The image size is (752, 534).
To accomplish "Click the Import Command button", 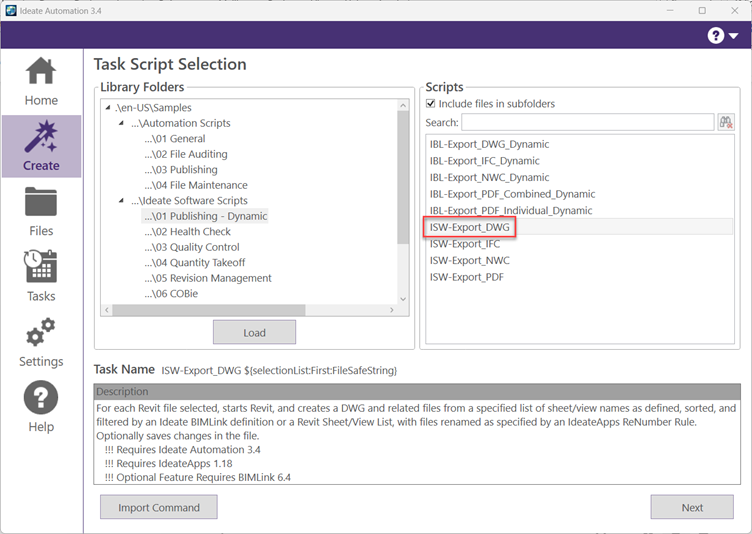I will 159,507.
